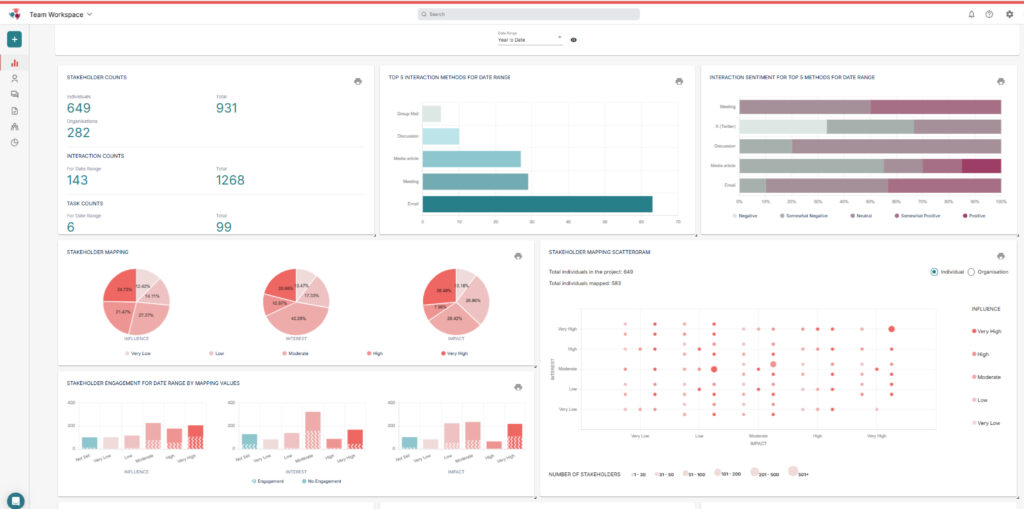The width and height of the screenshot is (1024, 509).
Task: Toggle Moderate legend under pie charts
Action: [x=295, y=353]
